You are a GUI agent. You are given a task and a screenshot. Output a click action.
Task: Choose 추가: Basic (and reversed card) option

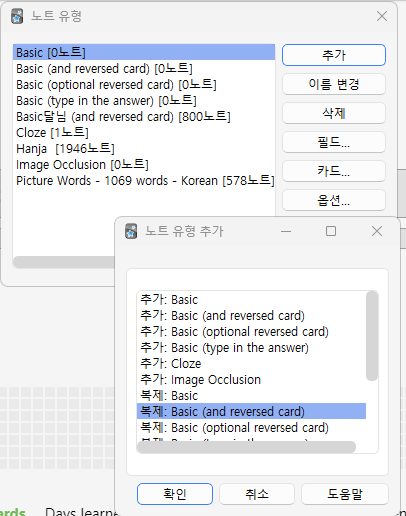251,315
